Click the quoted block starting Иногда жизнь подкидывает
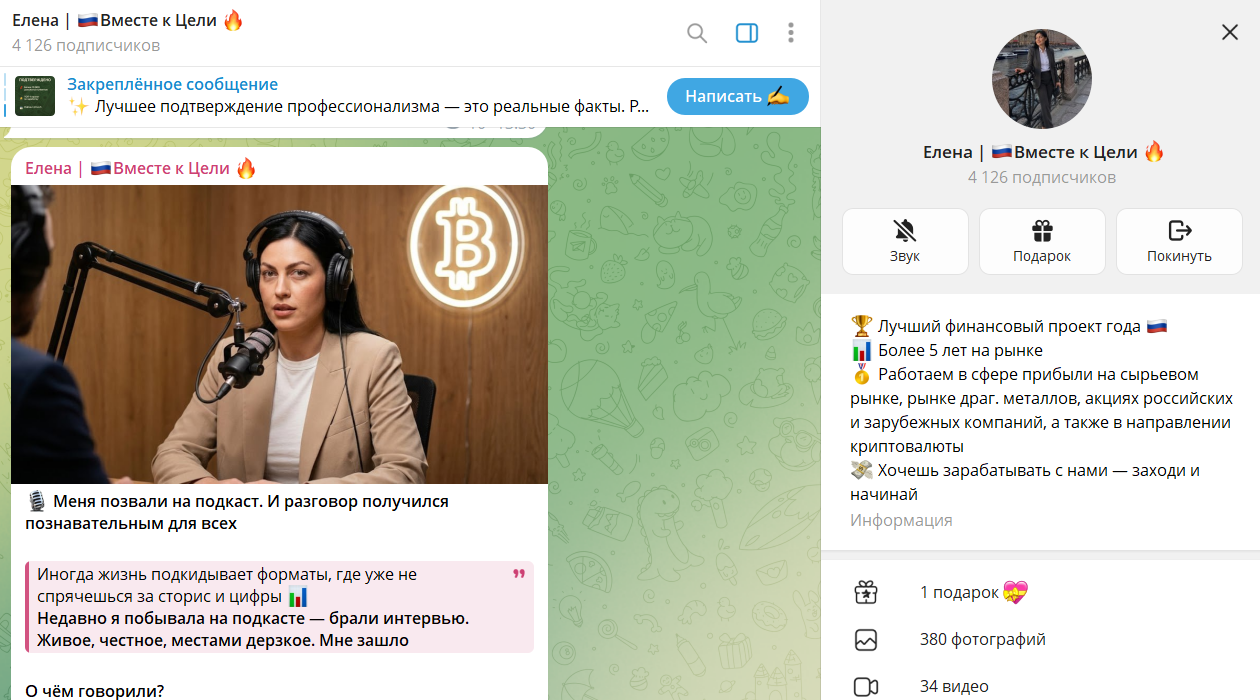 tap(279, 607)
